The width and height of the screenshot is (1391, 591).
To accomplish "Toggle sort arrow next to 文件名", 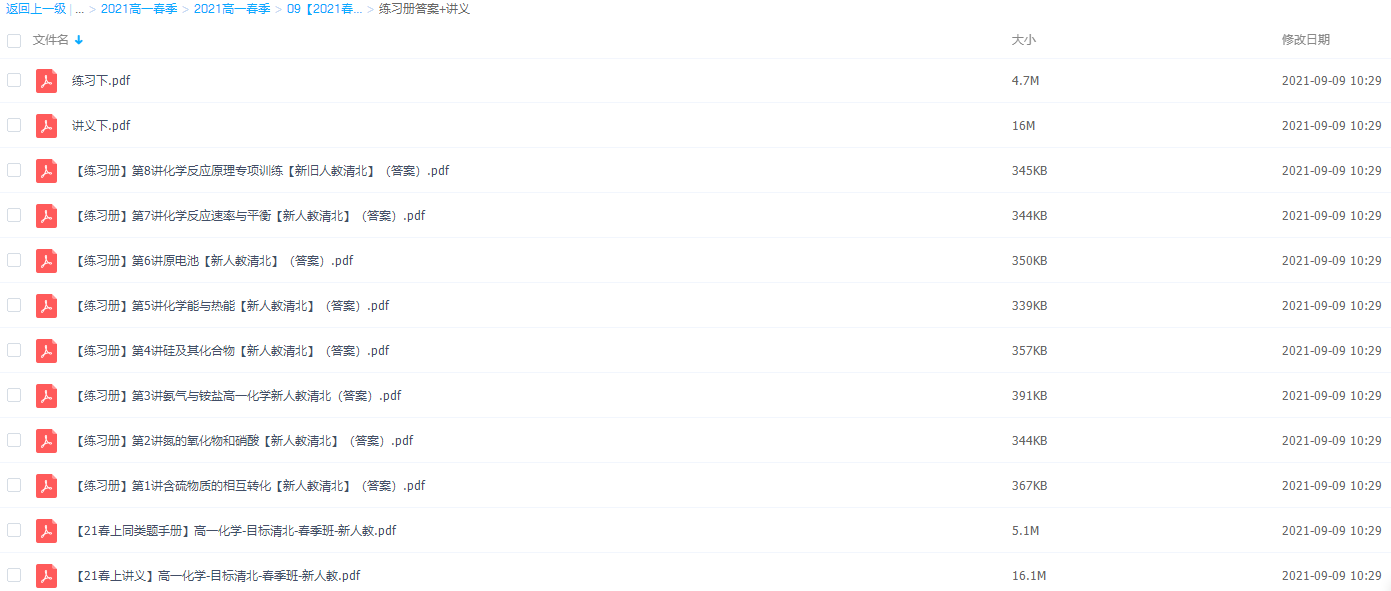I will tap(79, 40).
